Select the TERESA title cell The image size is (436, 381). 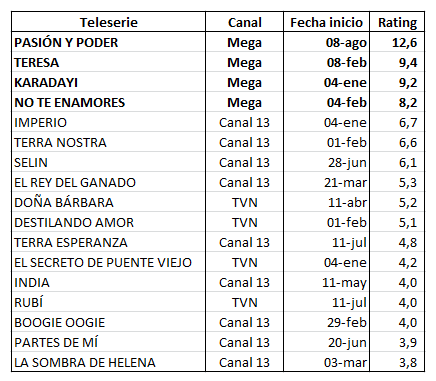[x=109, y=62]
